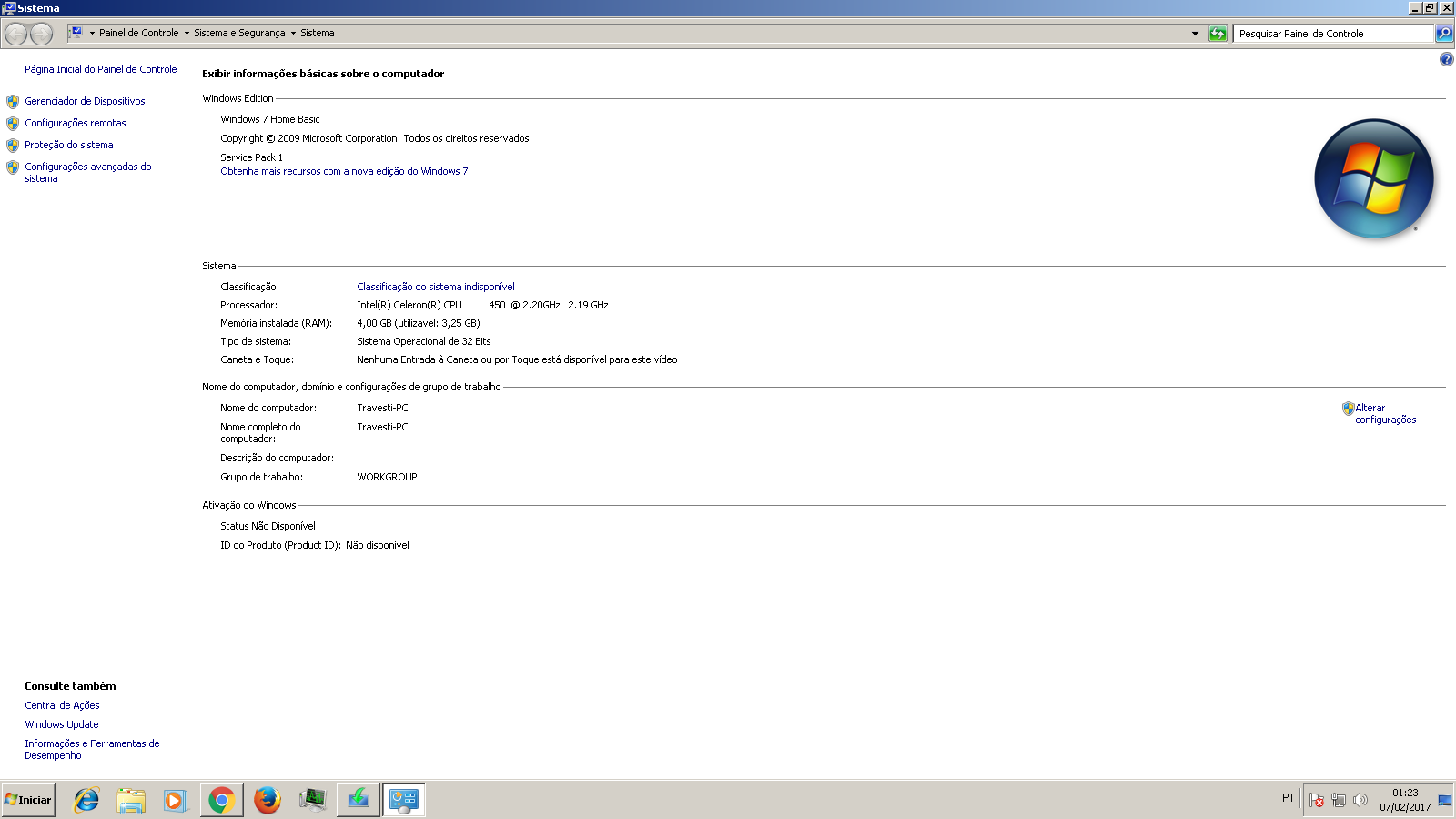The width and height of the screenshot is (1456, 819).
Task: Click shield icon beside Gerenciador de Dispositivos
Action: pyautogui.click(x=13, y=102)
